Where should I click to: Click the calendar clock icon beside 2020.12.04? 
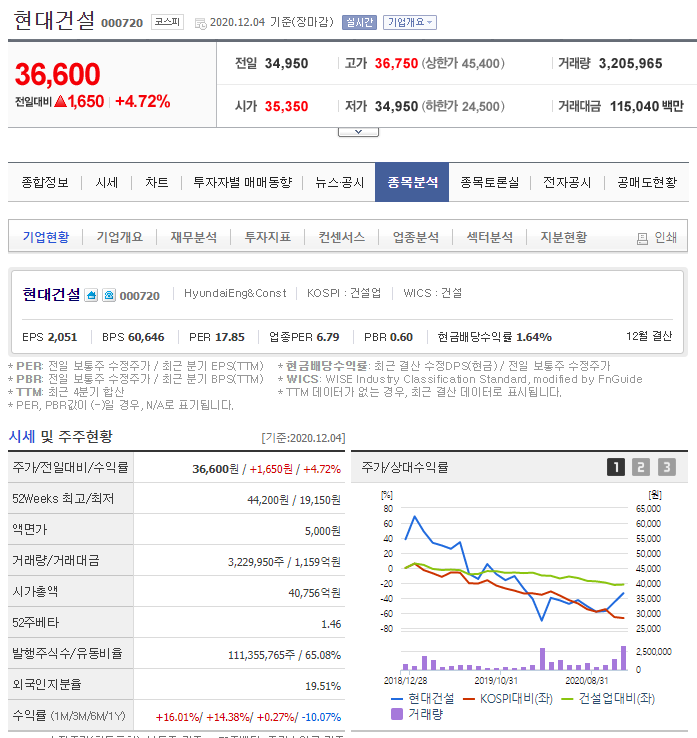pos(200,24)
